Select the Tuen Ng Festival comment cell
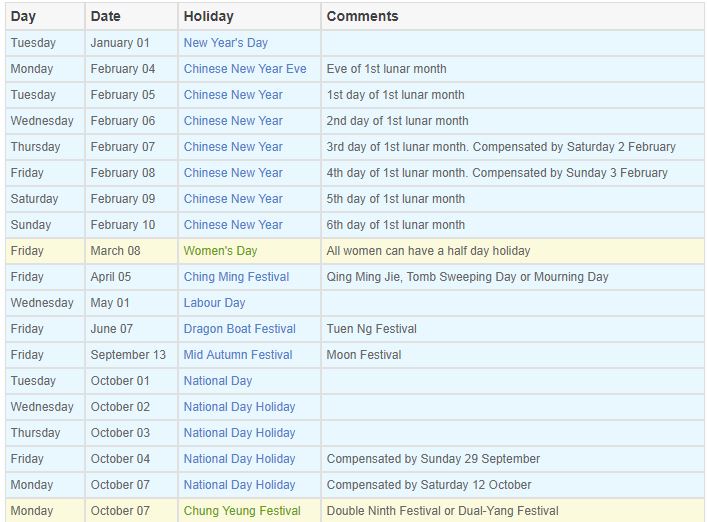This screenshot has width=707, height=522. [513, 329]
